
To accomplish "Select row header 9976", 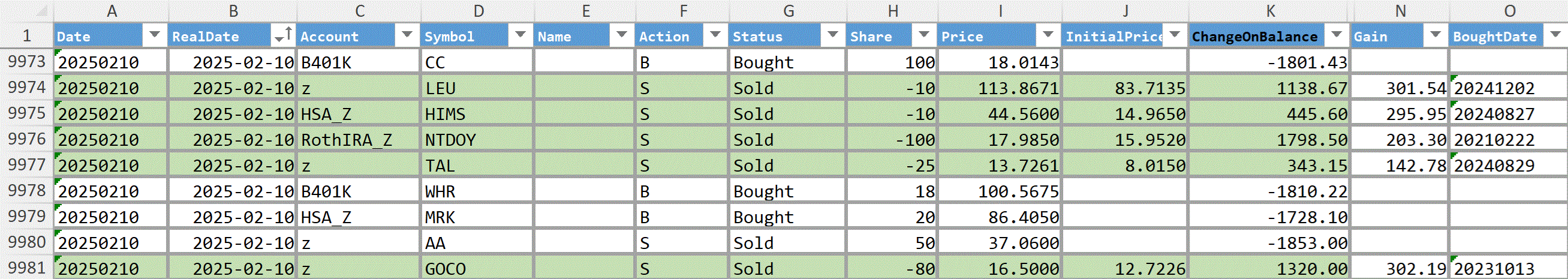I will [x=27, y=139].
